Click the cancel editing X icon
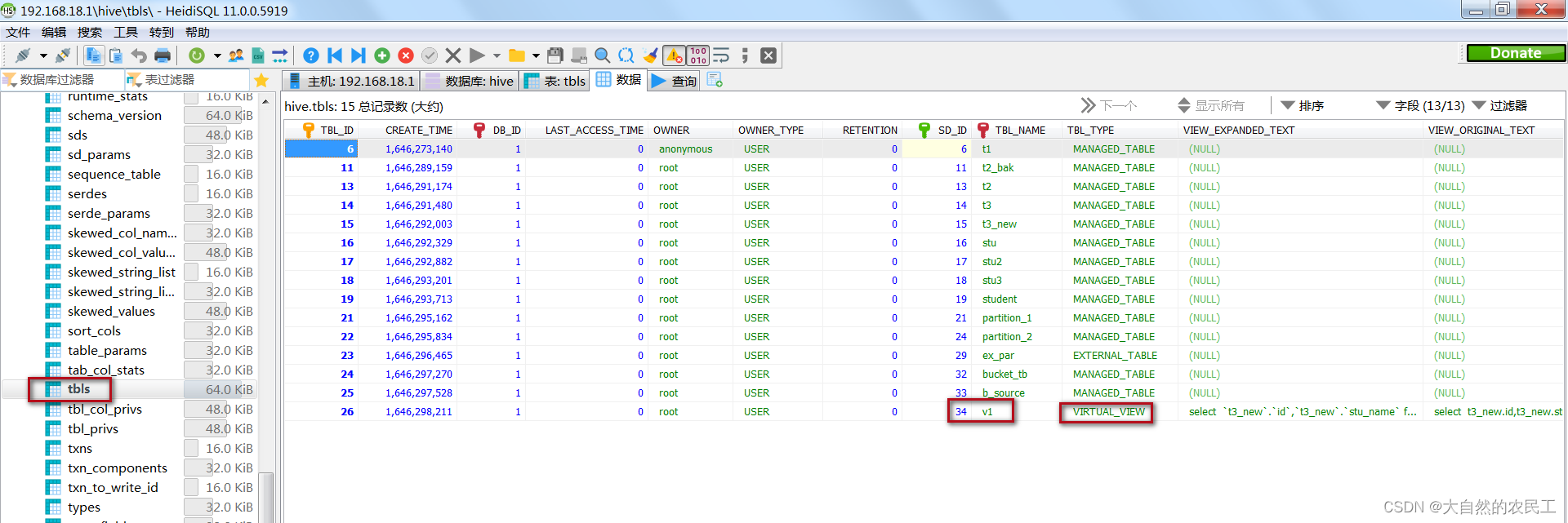The width and height of the screenshot is (1568, 523). point(453,55)
